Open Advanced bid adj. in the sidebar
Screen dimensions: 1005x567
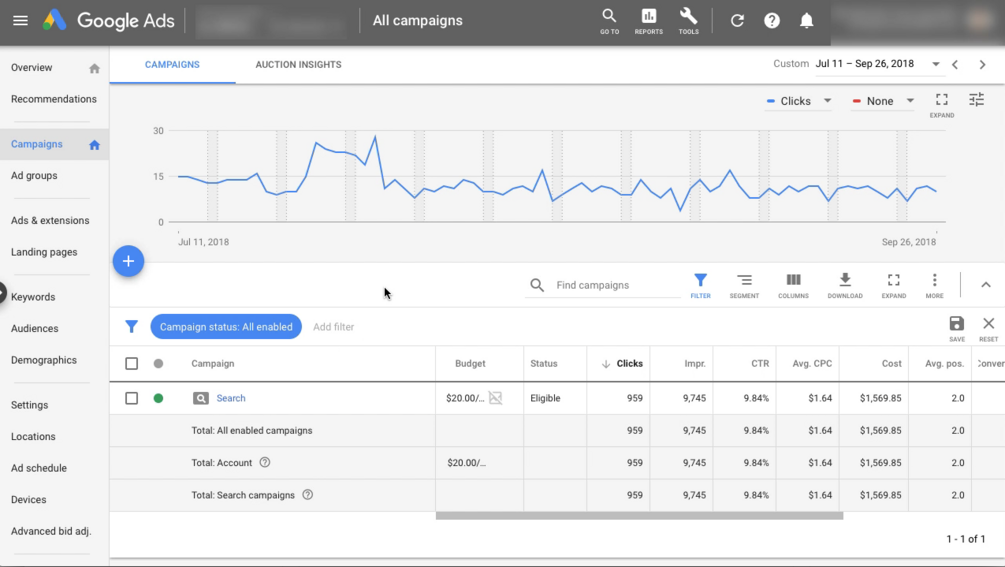(x=51, y=530)
